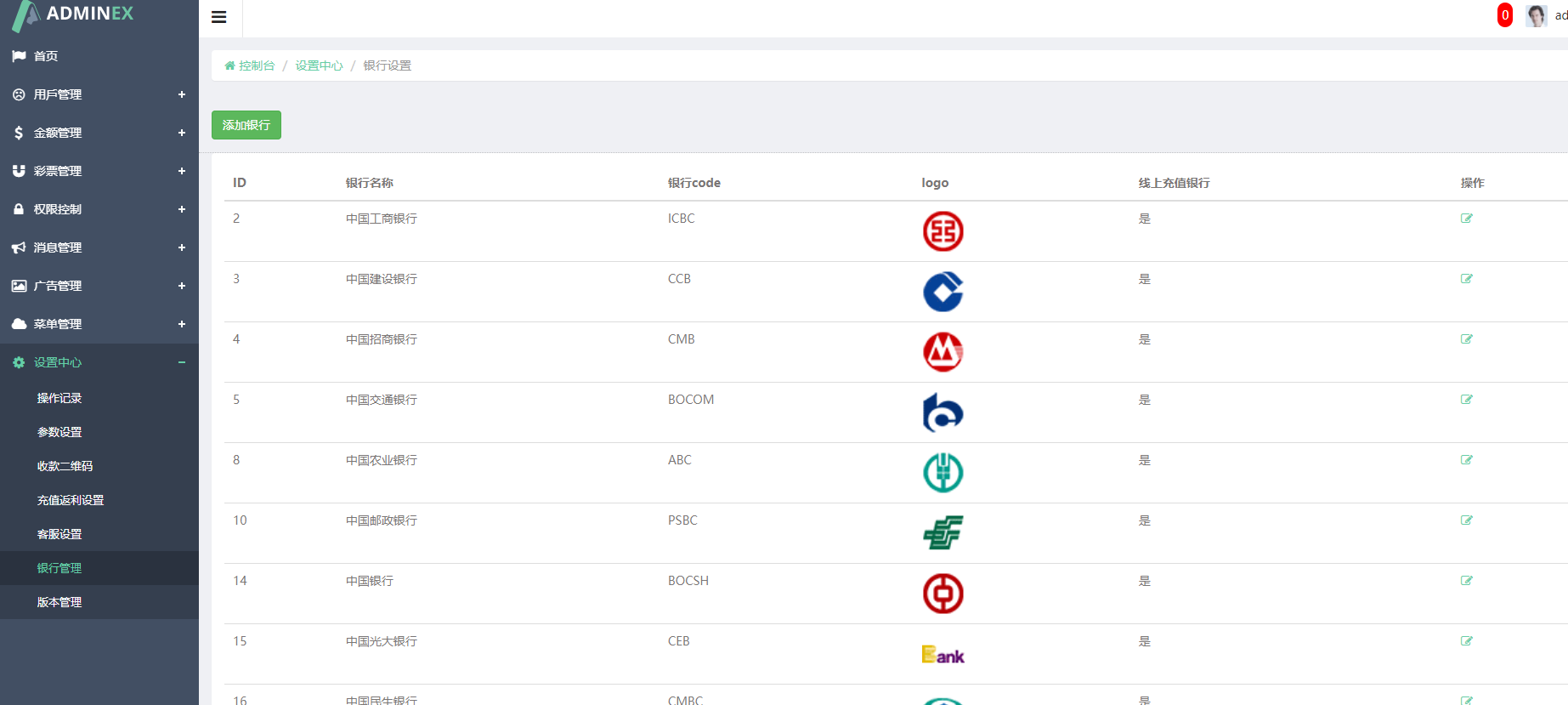Screen dimensions: 1568x705
Task: Toggle the hamburger sidebar menu icon
Action: pos(219,17)
